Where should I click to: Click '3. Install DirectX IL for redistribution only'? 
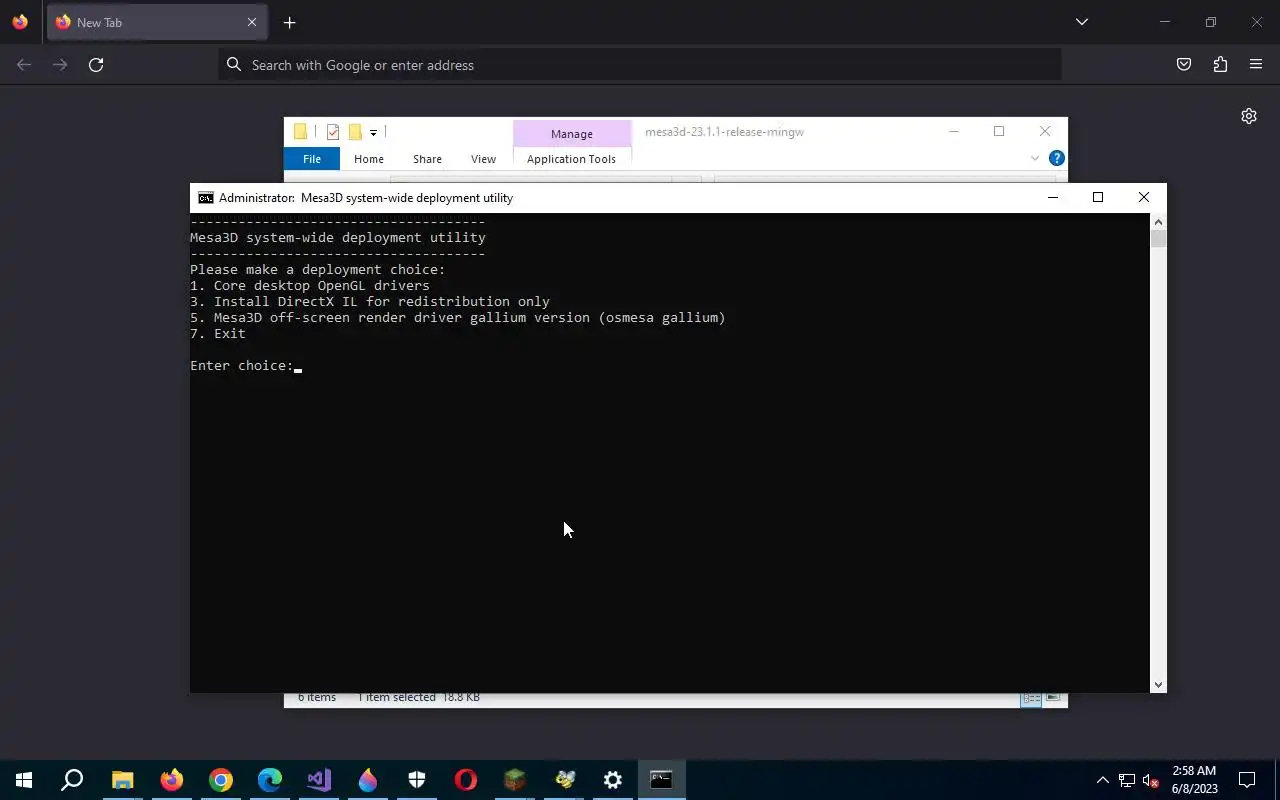pyautogui.click(x=370, y=301)
